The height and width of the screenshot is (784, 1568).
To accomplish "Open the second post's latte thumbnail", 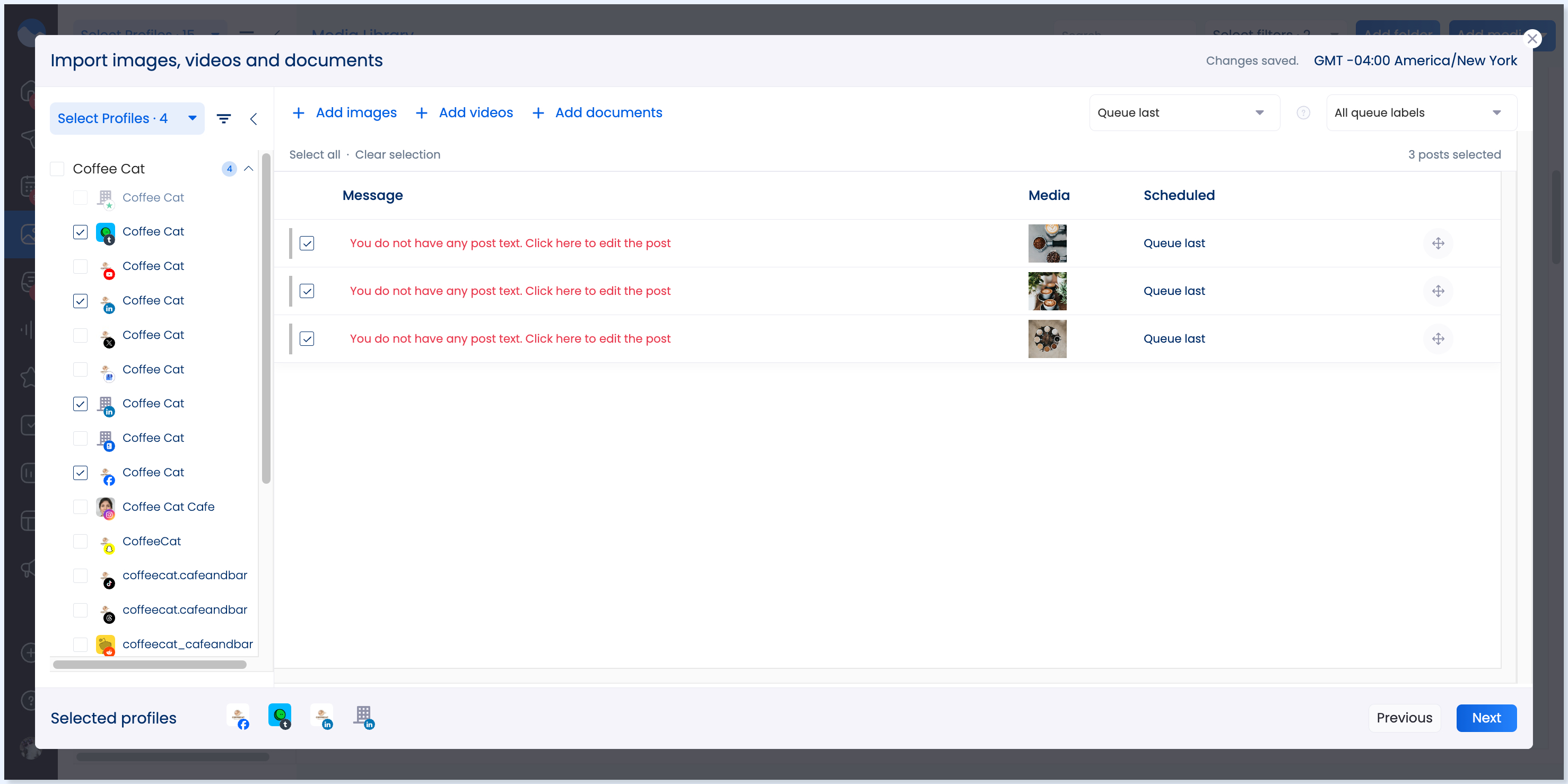I will (x=1047, y=291).
